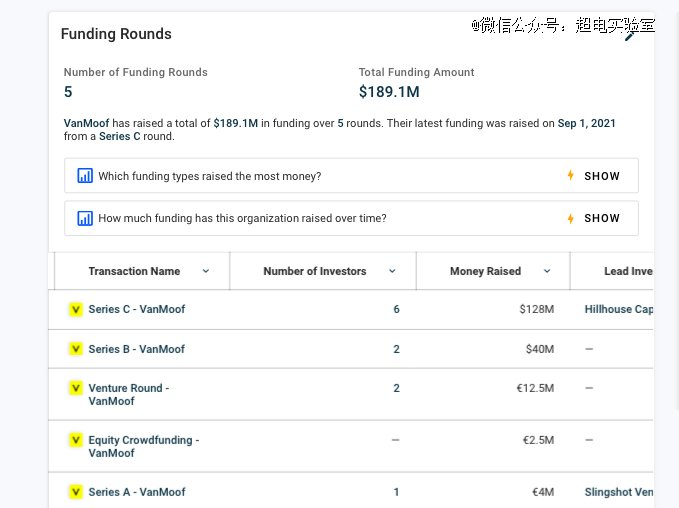This screenshot has height=508, width=679.
Task: Open the chart icon for funding types question
Action: [85, 176]
